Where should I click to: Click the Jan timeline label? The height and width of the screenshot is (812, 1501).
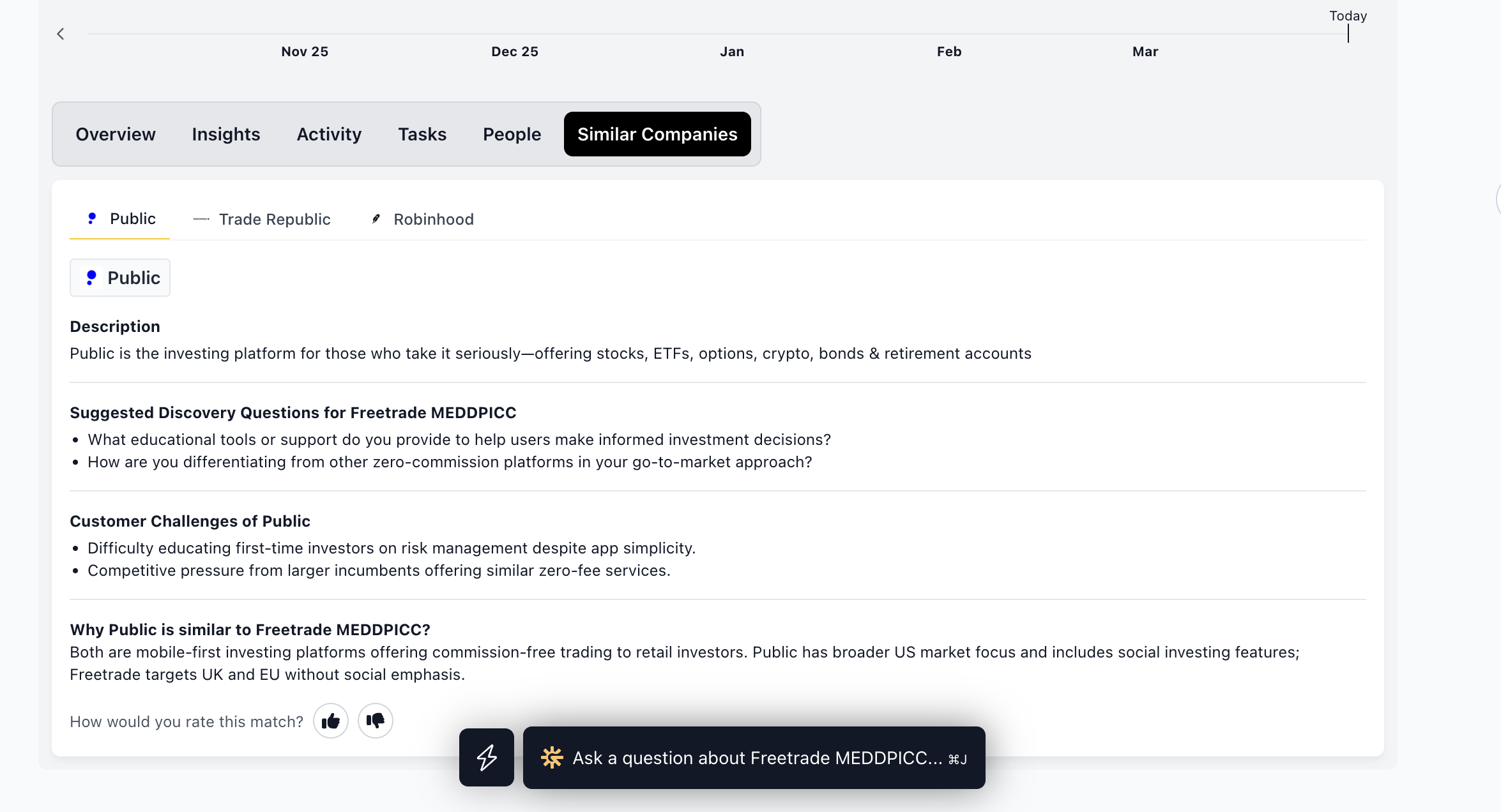tap(732, 52)
